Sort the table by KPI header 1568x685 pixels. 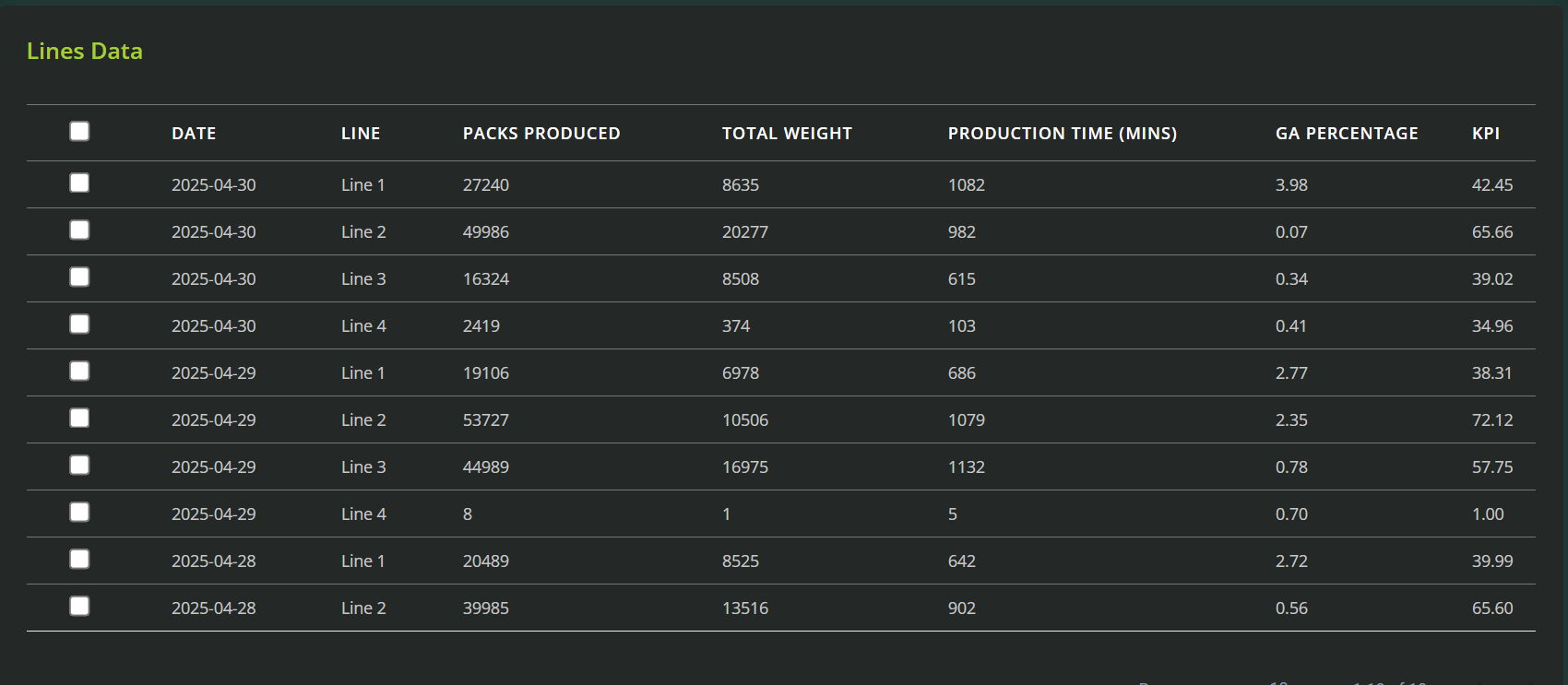click(1486, 134)
